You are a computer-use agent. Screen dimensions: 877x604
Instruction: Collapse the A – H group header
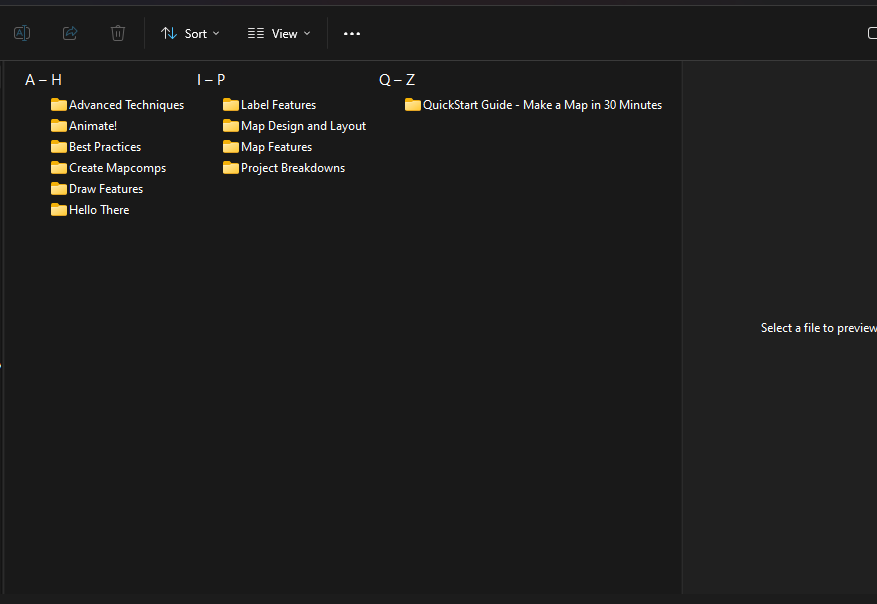pyautogui.click(x=43, y=80)
